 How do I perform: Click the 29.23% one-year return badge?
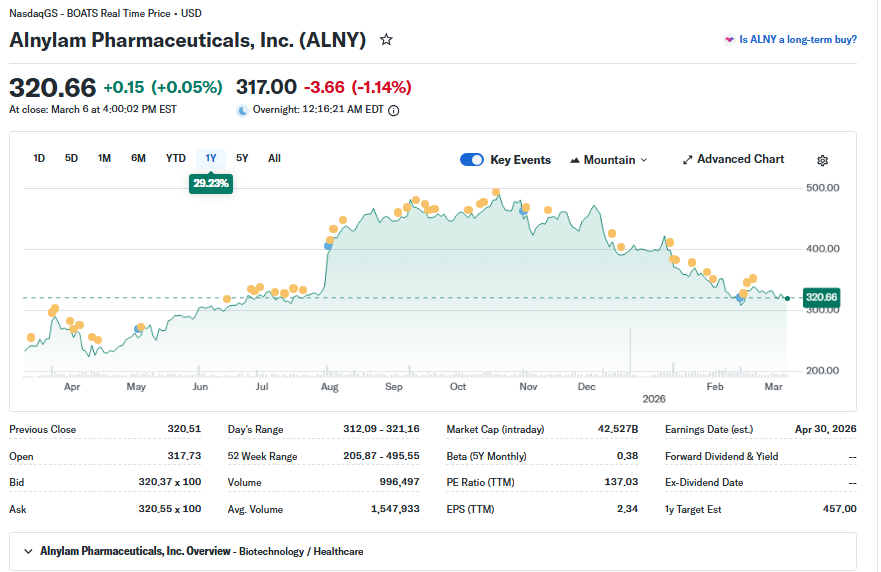pos(211,183)
